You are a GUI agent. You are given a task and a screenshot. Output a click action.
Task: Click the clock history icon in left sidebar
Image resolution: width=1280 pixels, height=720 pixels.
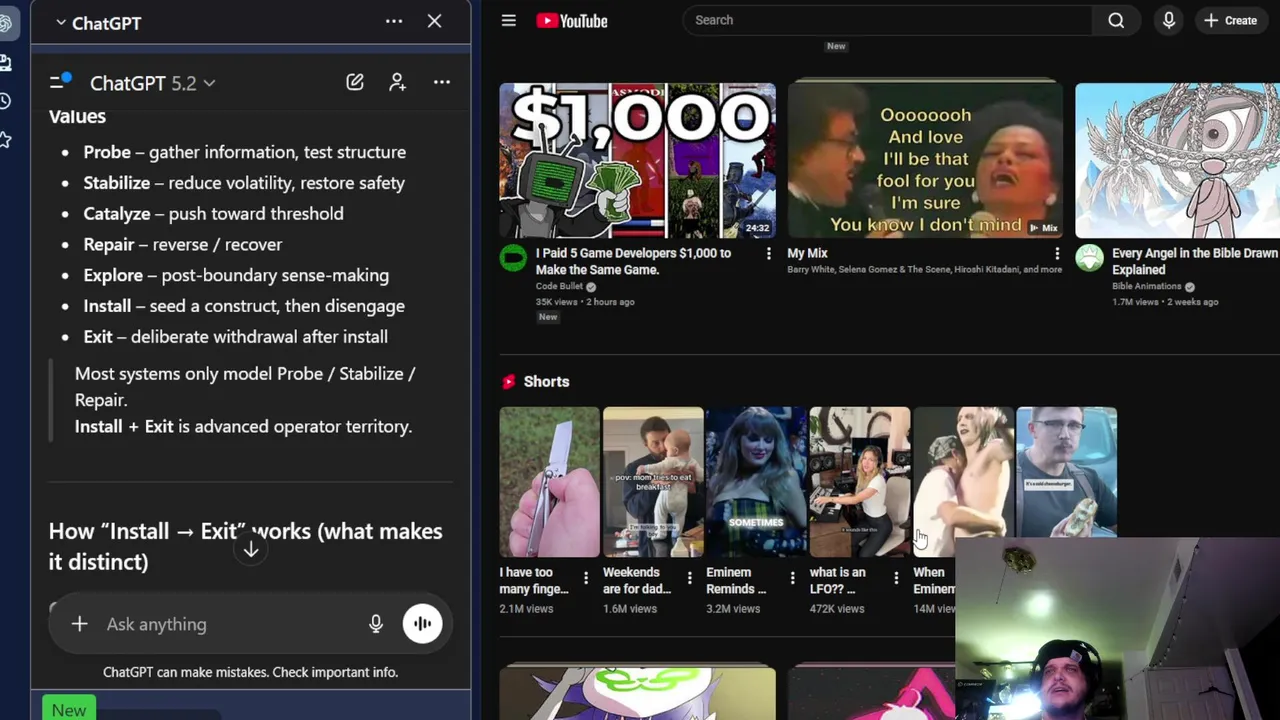[x=5, y=101]
